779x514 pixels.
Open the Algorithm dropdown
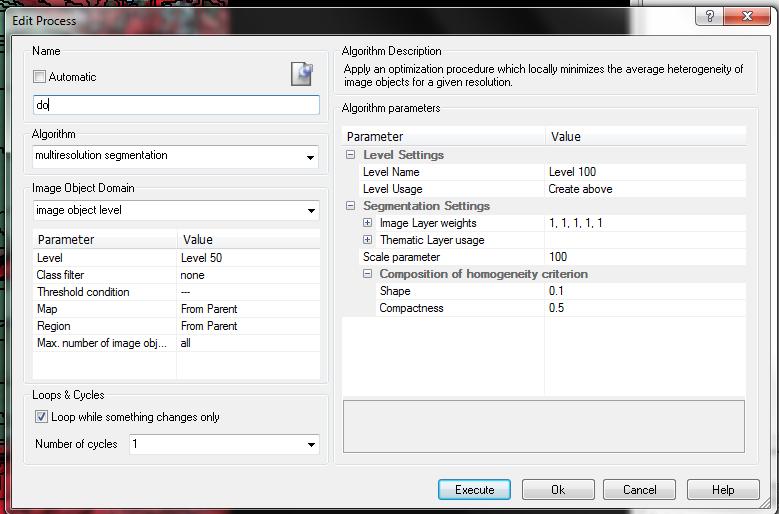tap(311, 157)
